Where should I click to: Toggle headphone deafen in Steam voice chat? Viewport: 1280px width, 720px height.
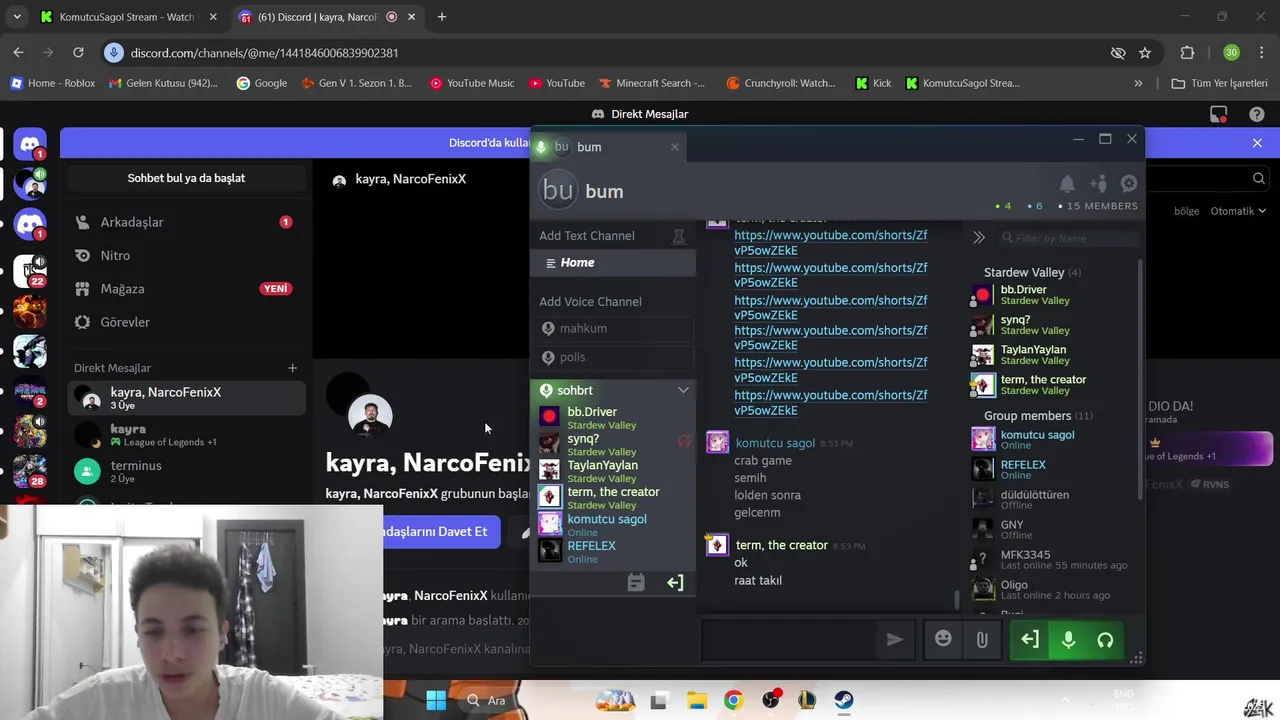1105,640
